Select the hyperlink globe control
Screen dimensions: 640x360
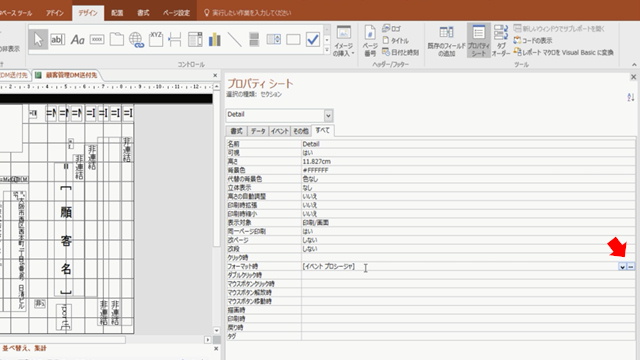coord(136,40)
